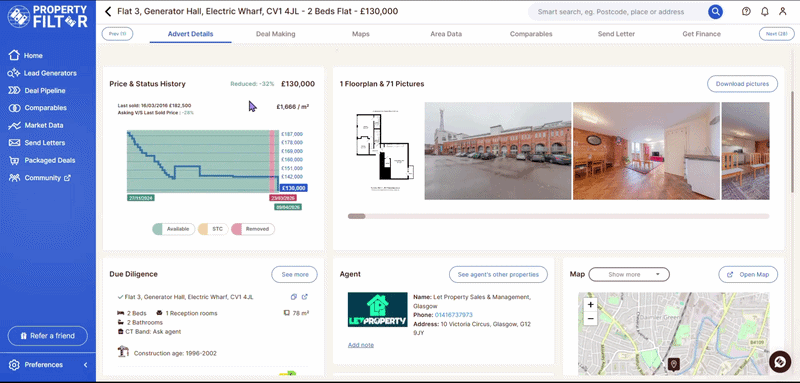Click the Property Filter logo
The image size is (800, 383).
pyautogui.click(x=47, y=16)
